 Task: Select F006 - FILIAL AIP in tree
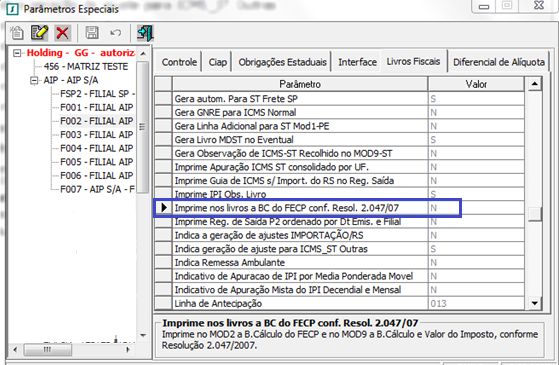(x=96, y=175)
